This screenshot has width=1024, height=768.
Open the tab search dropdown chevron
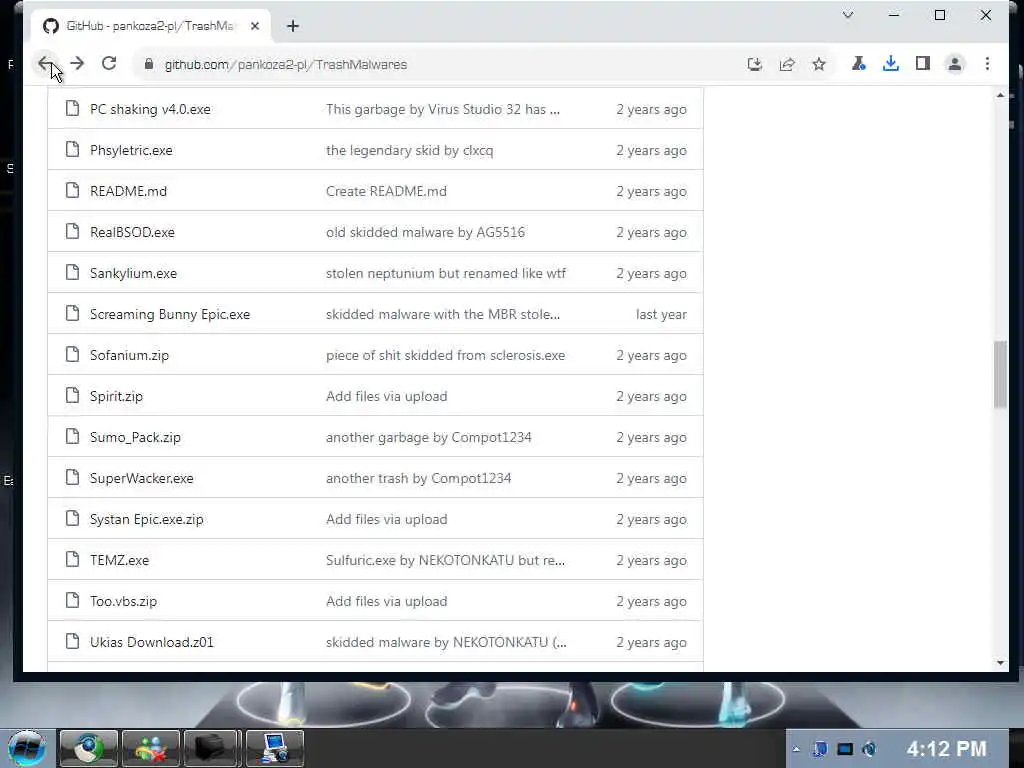(x=848, y=15)
